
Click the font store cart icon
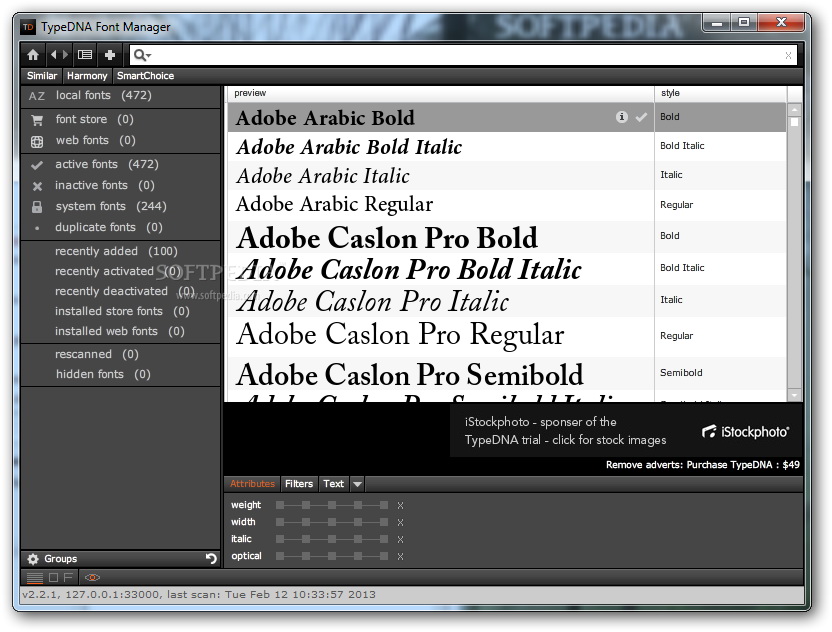coord(37,120)
